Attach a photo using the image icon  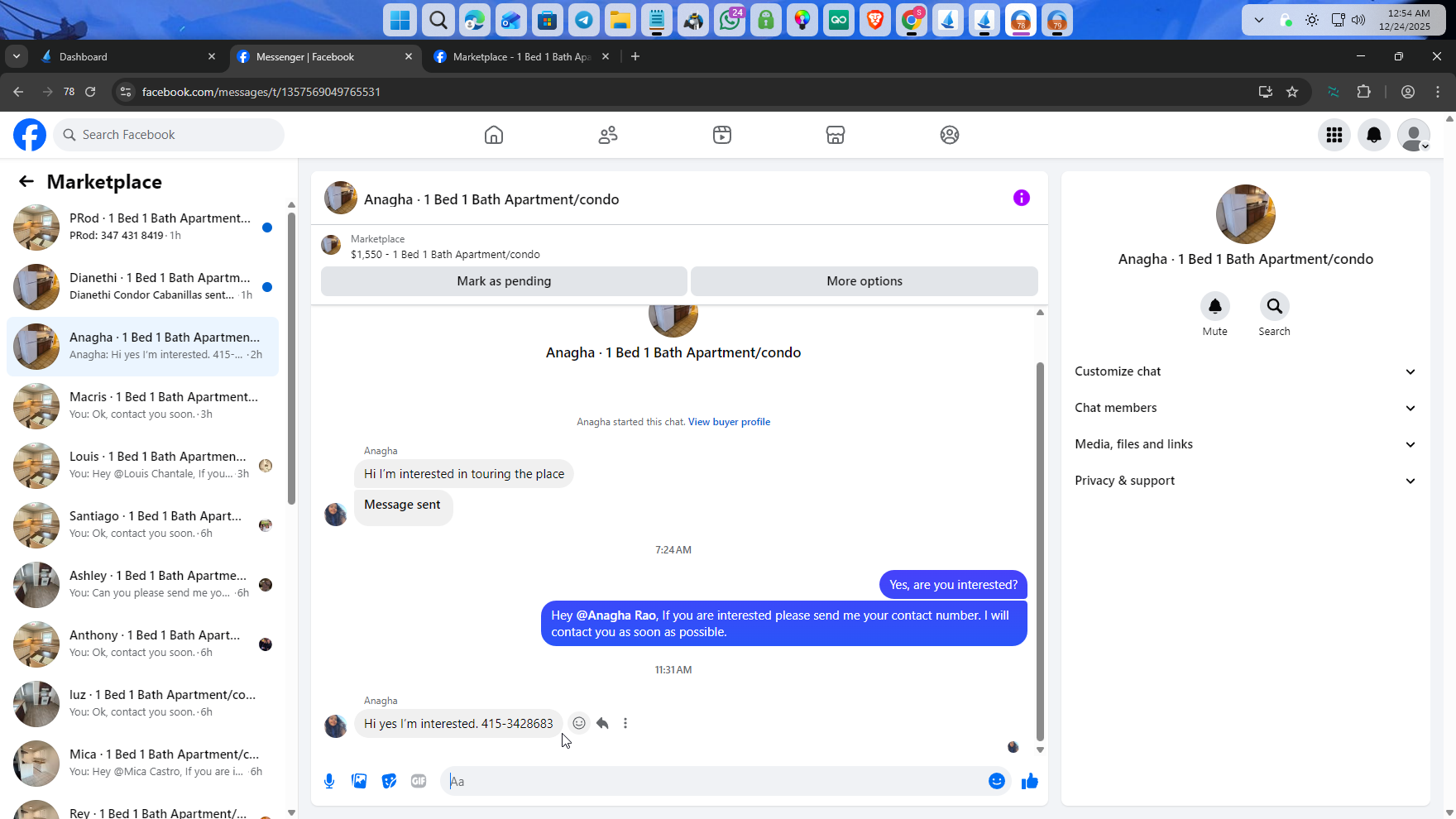(x=359, y=781)
